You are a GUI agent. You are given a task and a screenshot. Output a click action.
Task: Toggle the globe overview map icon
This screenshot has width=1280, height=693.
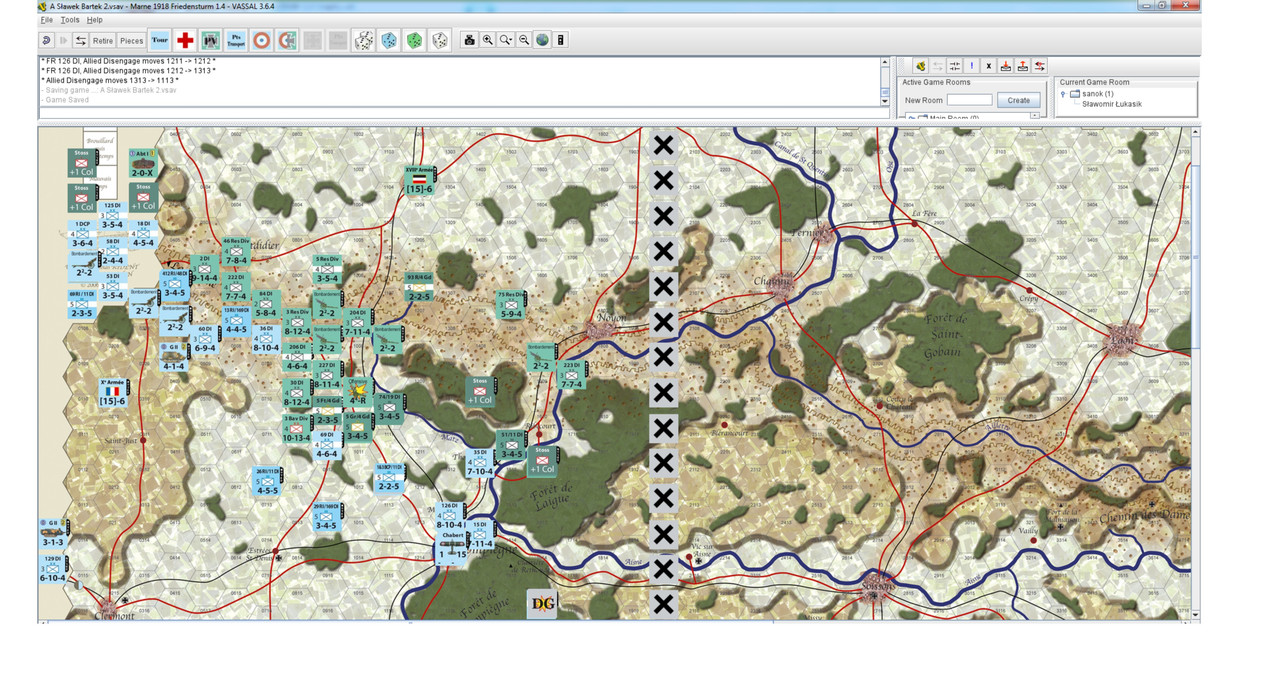[542, 40]
